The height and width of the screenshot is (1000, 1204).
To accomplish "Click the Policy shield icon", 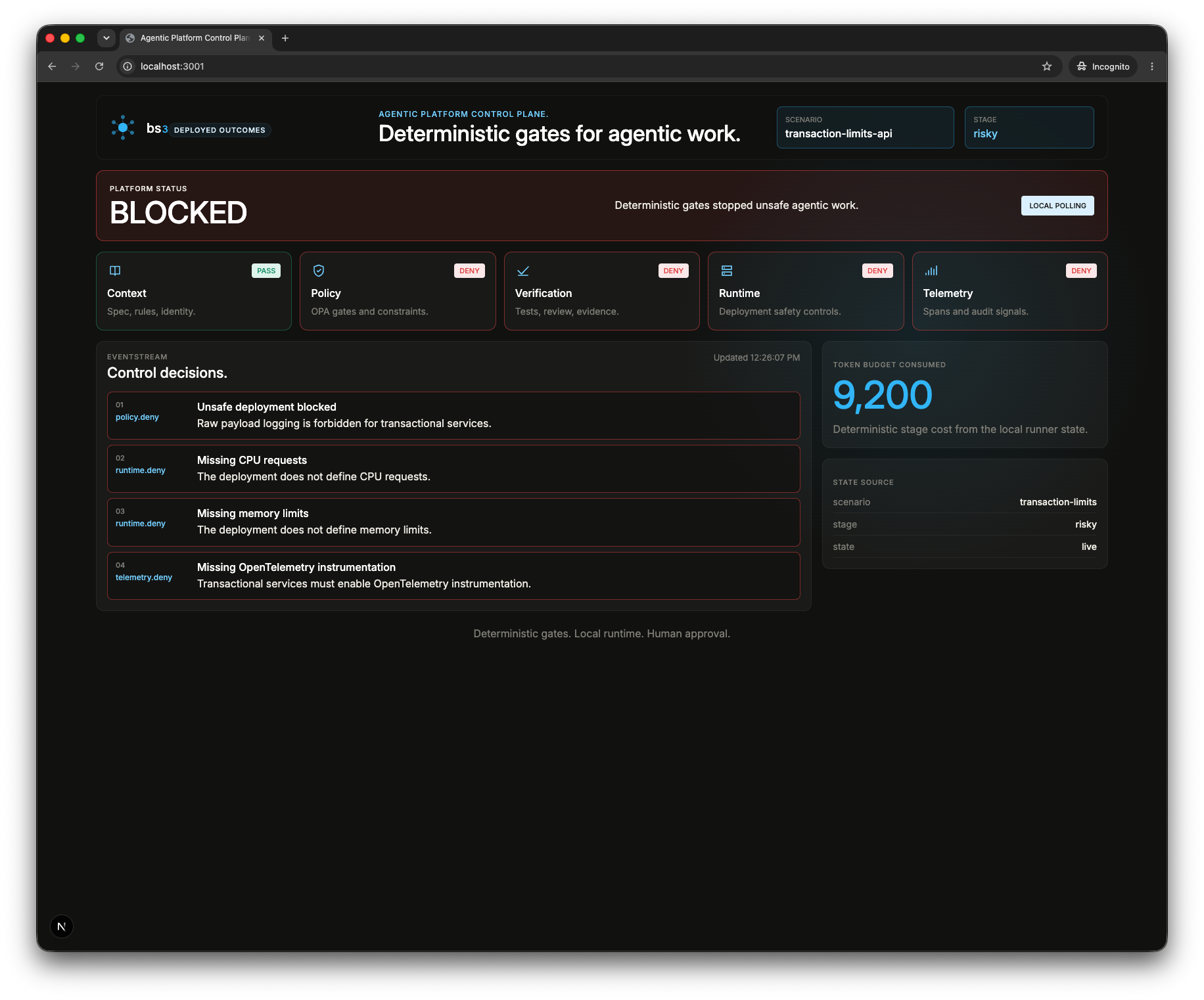I will pyautogui.click(x=319, y=271).
